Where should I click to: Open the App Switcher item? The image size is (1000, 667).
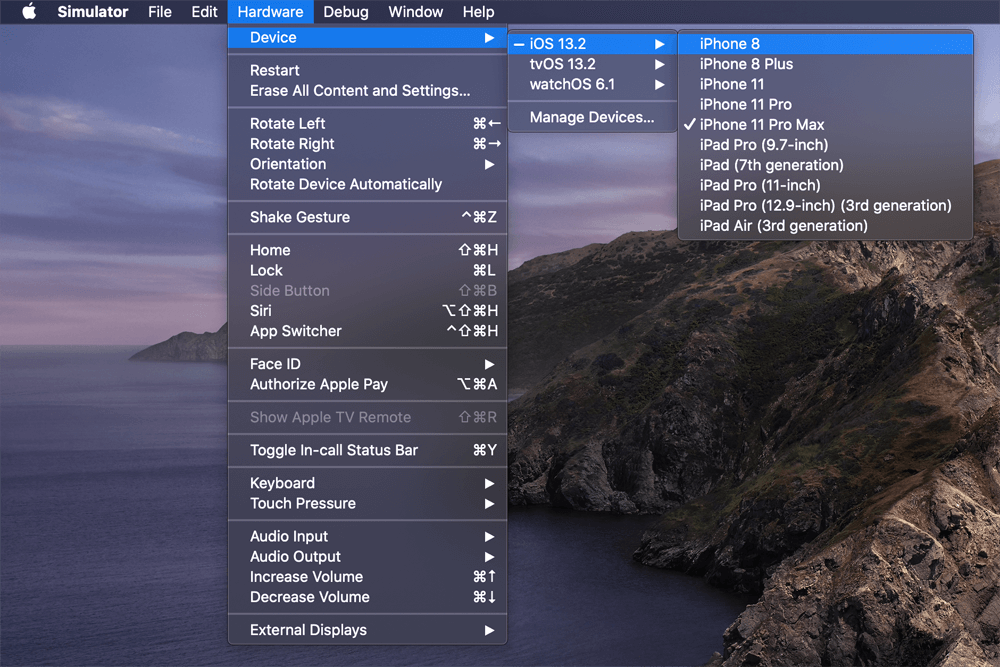[367, 331]
